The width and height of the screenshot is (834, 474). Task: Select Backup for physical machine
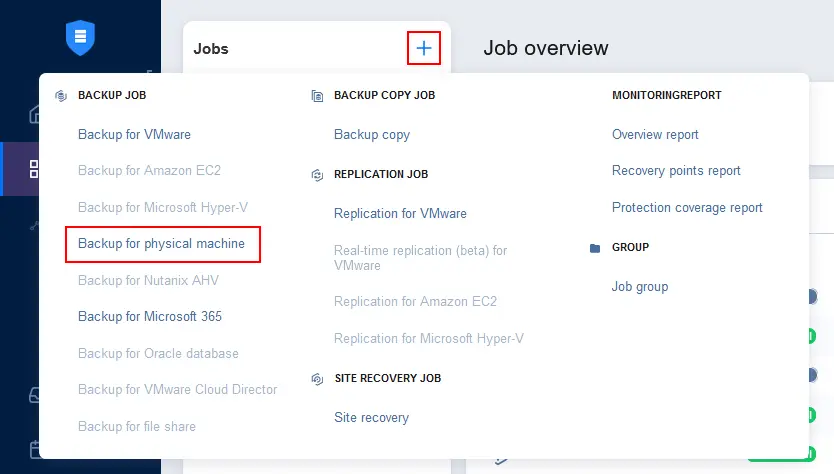(161, 243)
